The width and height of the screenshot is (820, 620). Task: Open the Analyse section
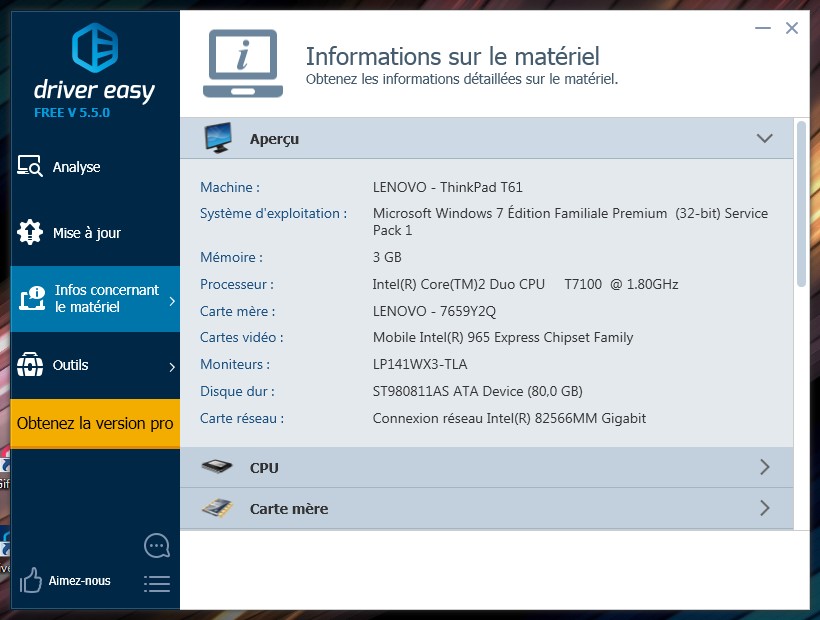95,167
